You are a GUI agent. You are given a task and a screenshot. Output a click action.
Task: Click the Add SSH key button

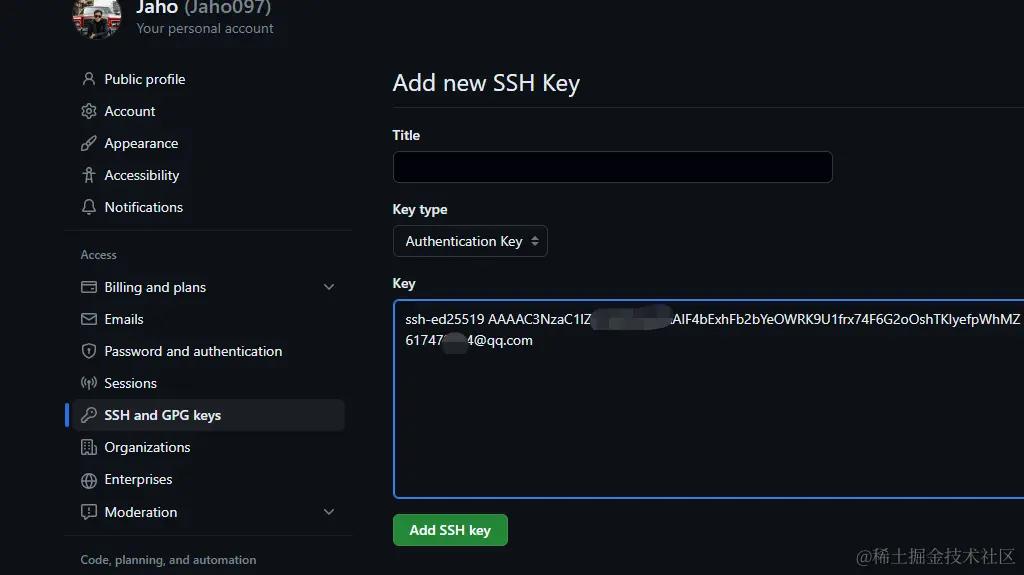[450, 530]
